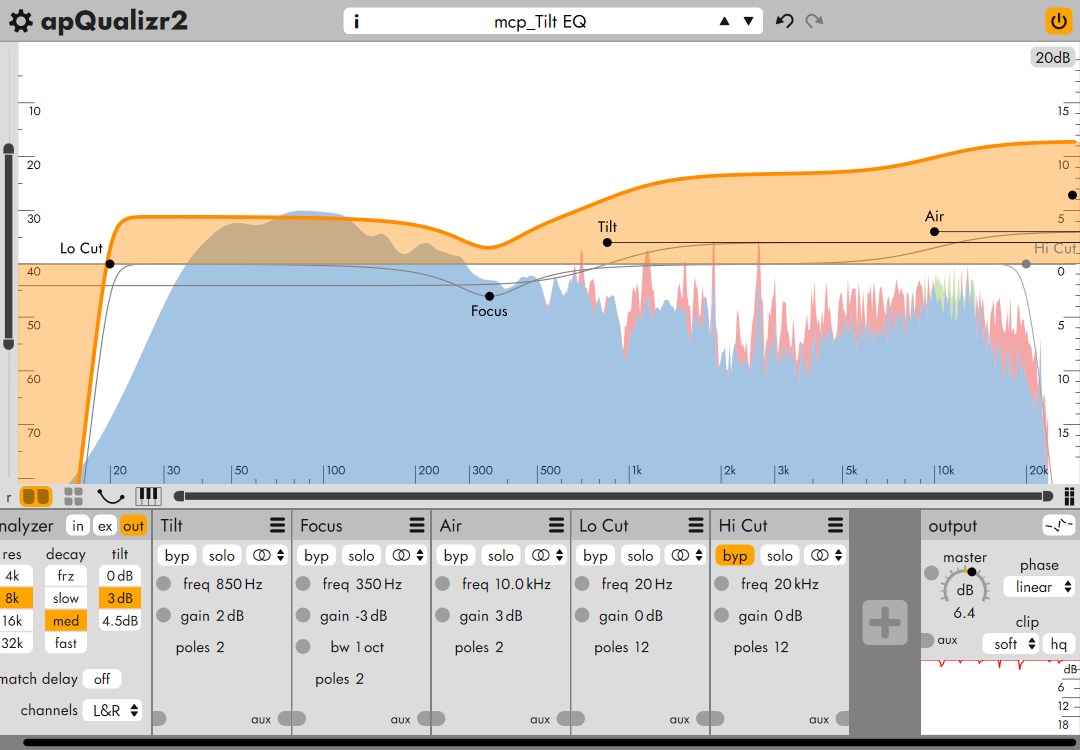Click the undo arrow in the header
The height and width of the screenshot is (750, 1080).
coord(785,21)
